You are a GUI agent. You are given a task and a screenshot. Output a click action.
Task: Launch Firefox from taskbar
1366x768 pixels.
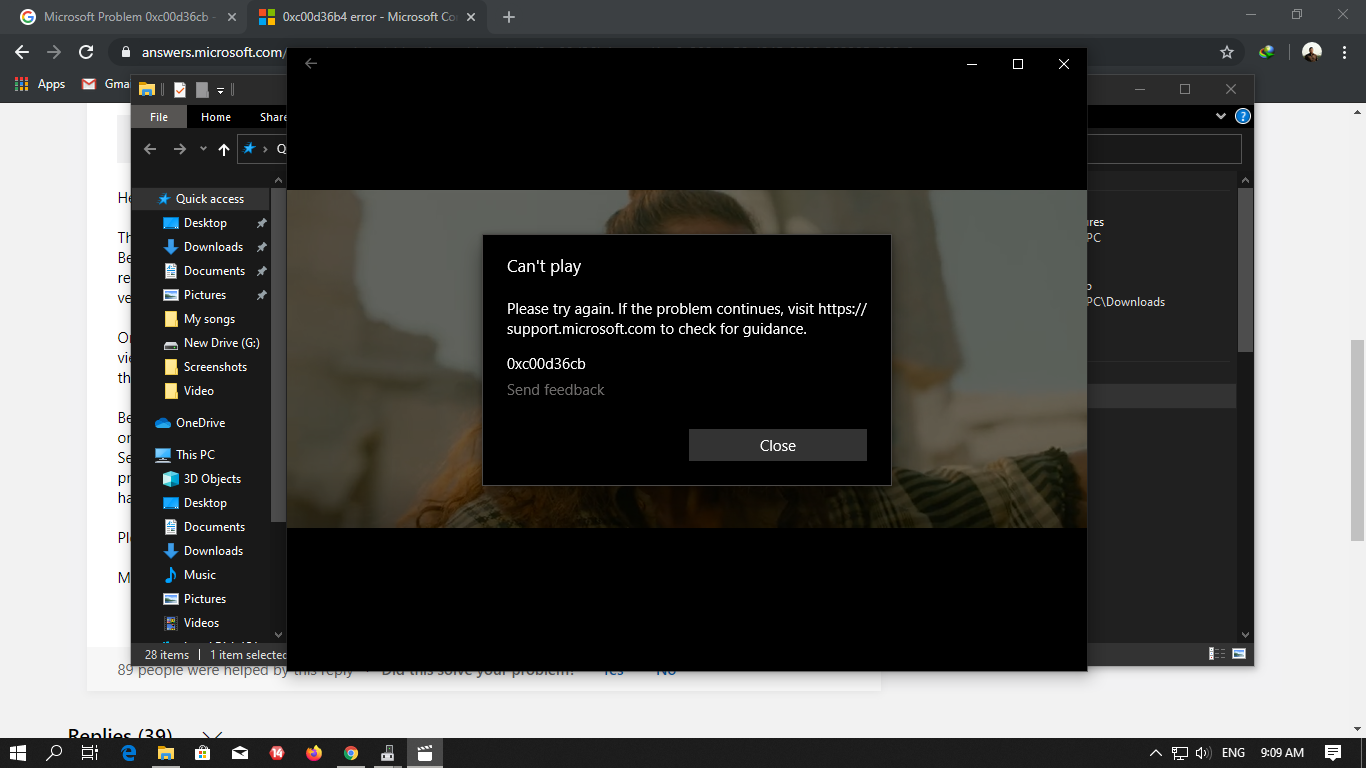314,753
